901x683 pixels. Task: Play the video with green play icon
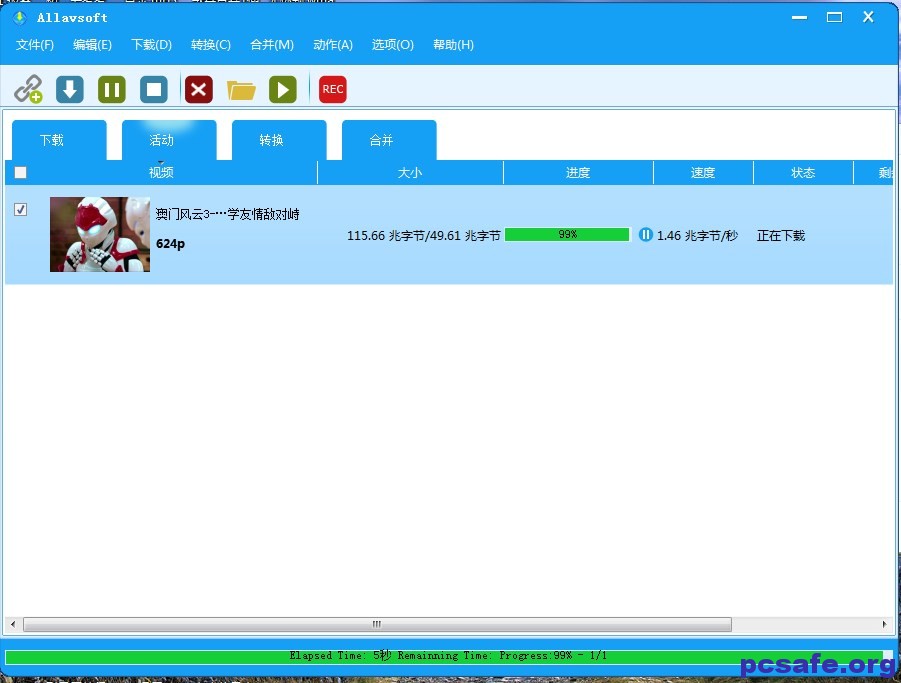[x=283, y=89]
